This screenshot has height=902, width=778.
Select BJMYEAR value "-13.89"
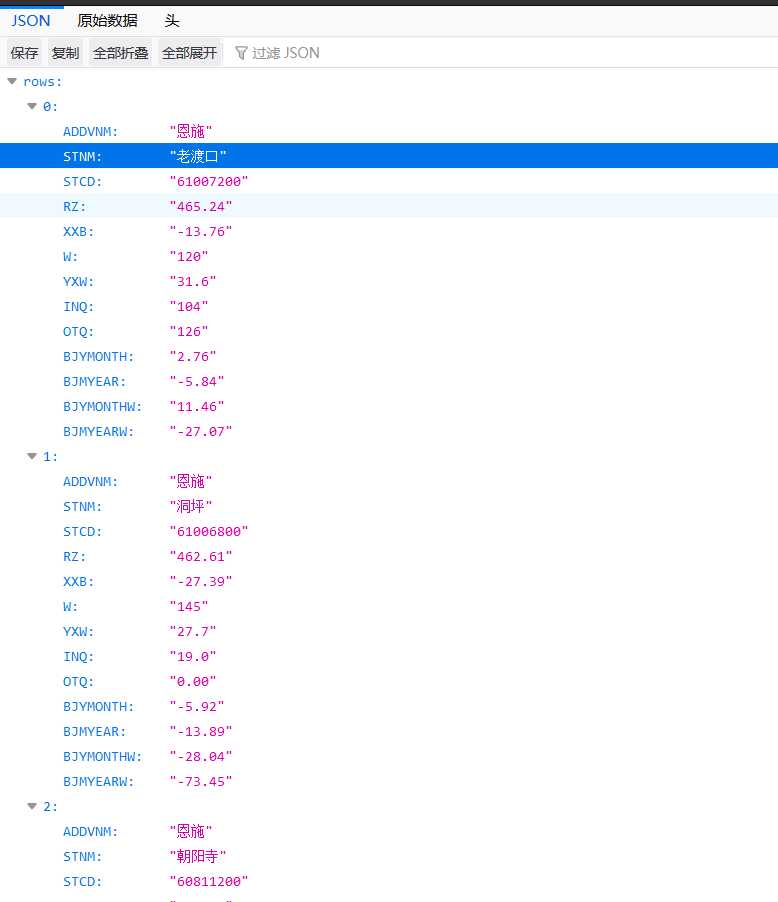pos(200,731)
